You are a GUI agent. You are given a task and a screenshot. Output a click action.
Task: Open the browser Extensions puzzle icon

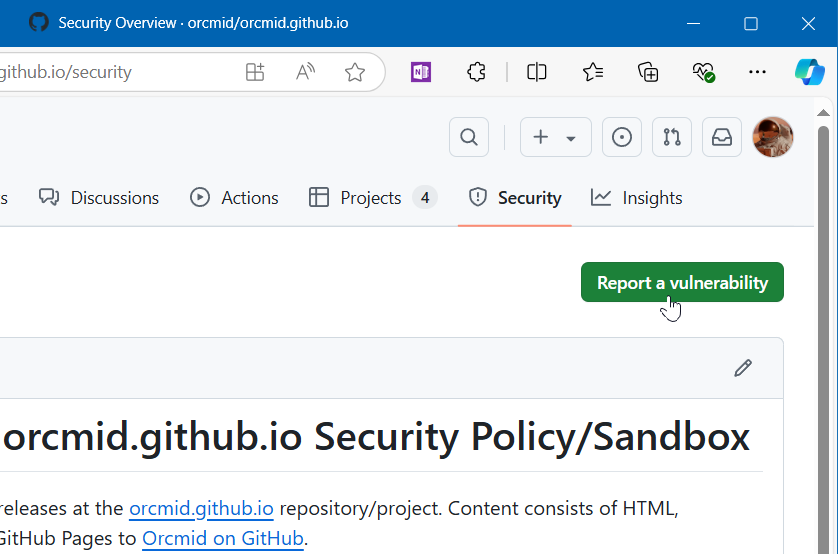(x=476, y=72)
